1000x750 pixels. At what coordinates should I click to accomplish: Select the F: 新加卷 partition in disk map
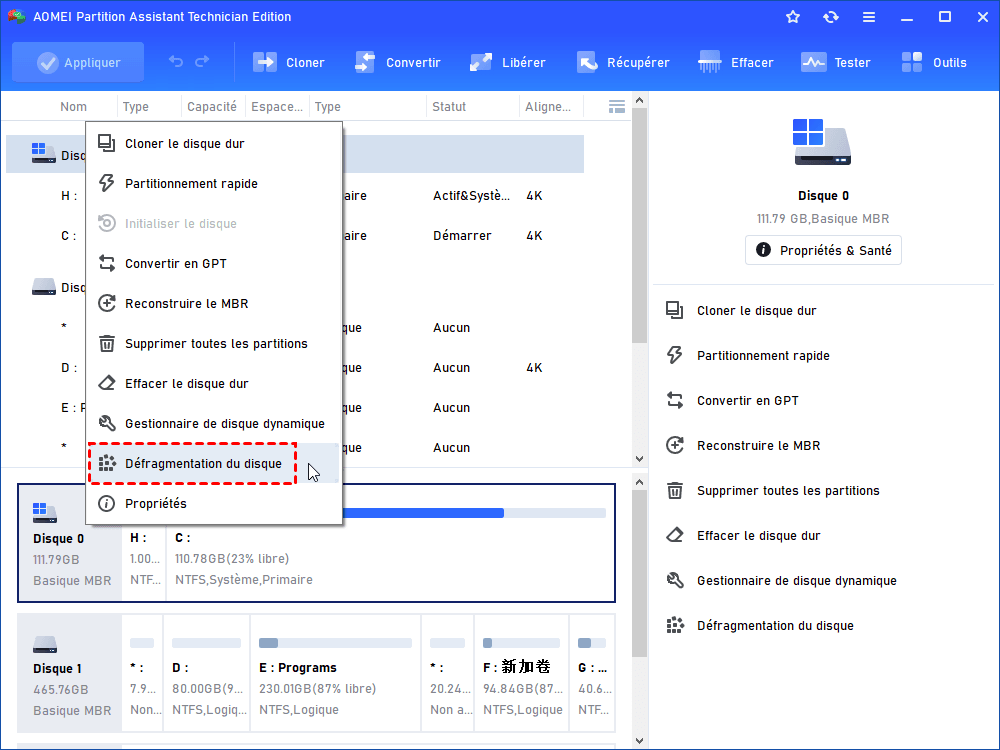click(x=521, y=673)
